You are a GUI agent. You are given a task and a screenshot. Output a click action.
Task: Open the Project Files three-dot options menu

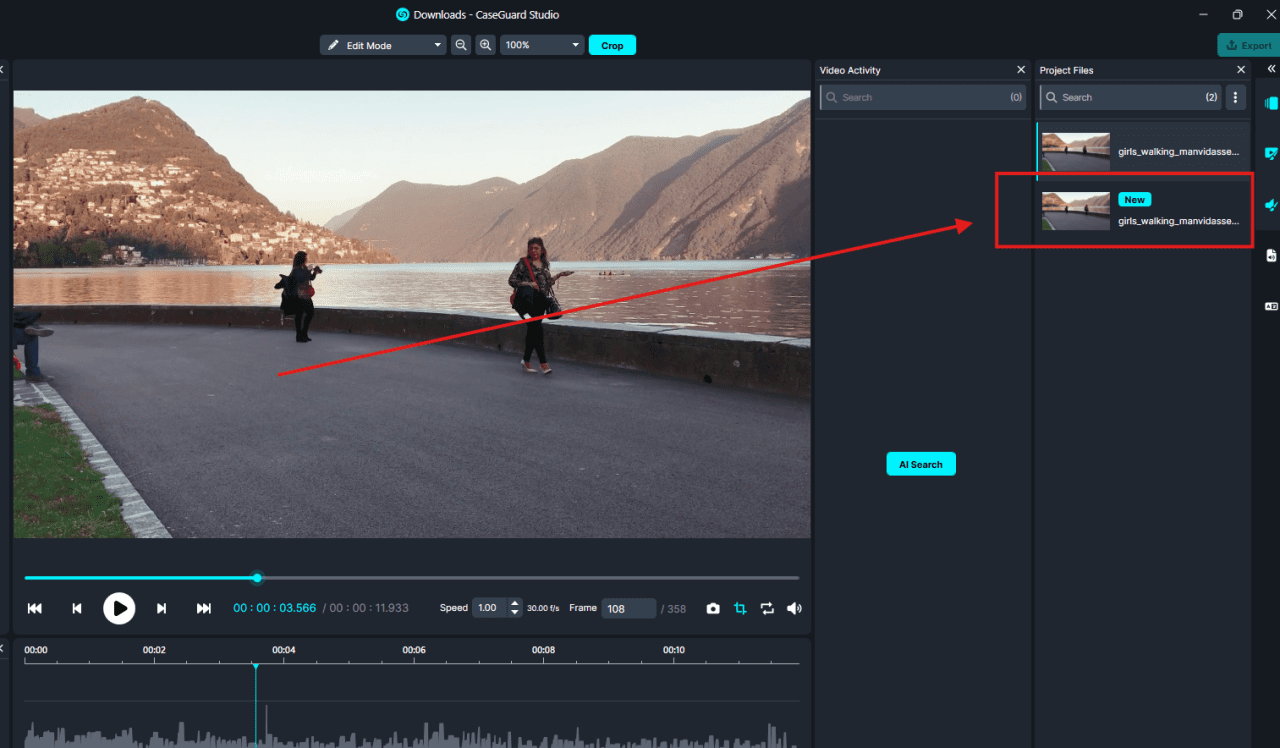pos(1236,97)
